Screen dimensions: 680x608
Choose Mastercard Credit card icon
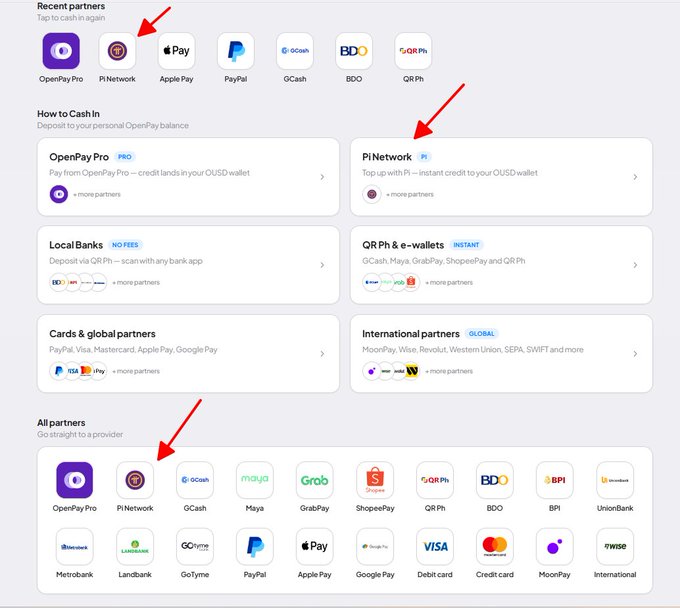click(495, 546)
